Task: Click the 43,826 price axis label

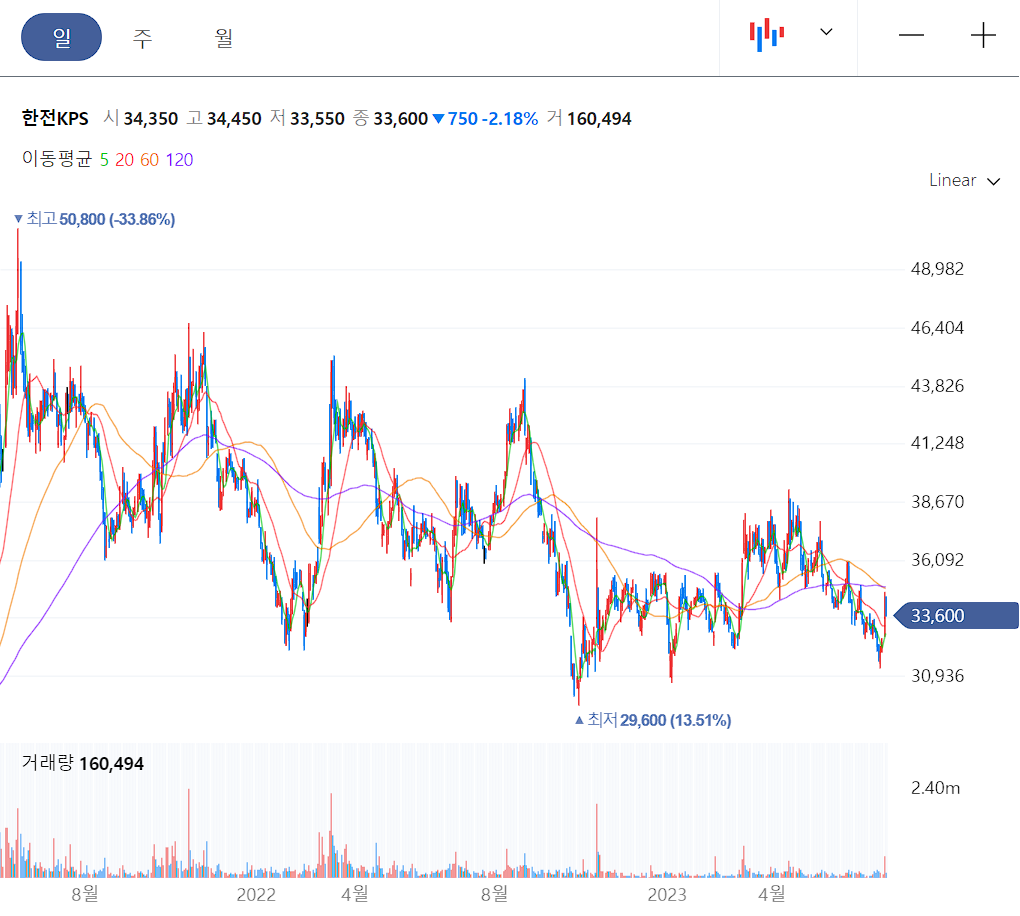Action: point(937,386)
